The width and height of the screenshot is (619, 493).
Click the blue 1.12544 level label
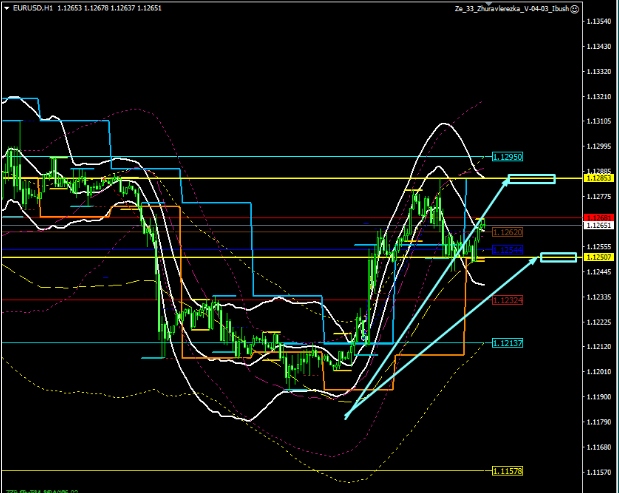tap(508, 248)
